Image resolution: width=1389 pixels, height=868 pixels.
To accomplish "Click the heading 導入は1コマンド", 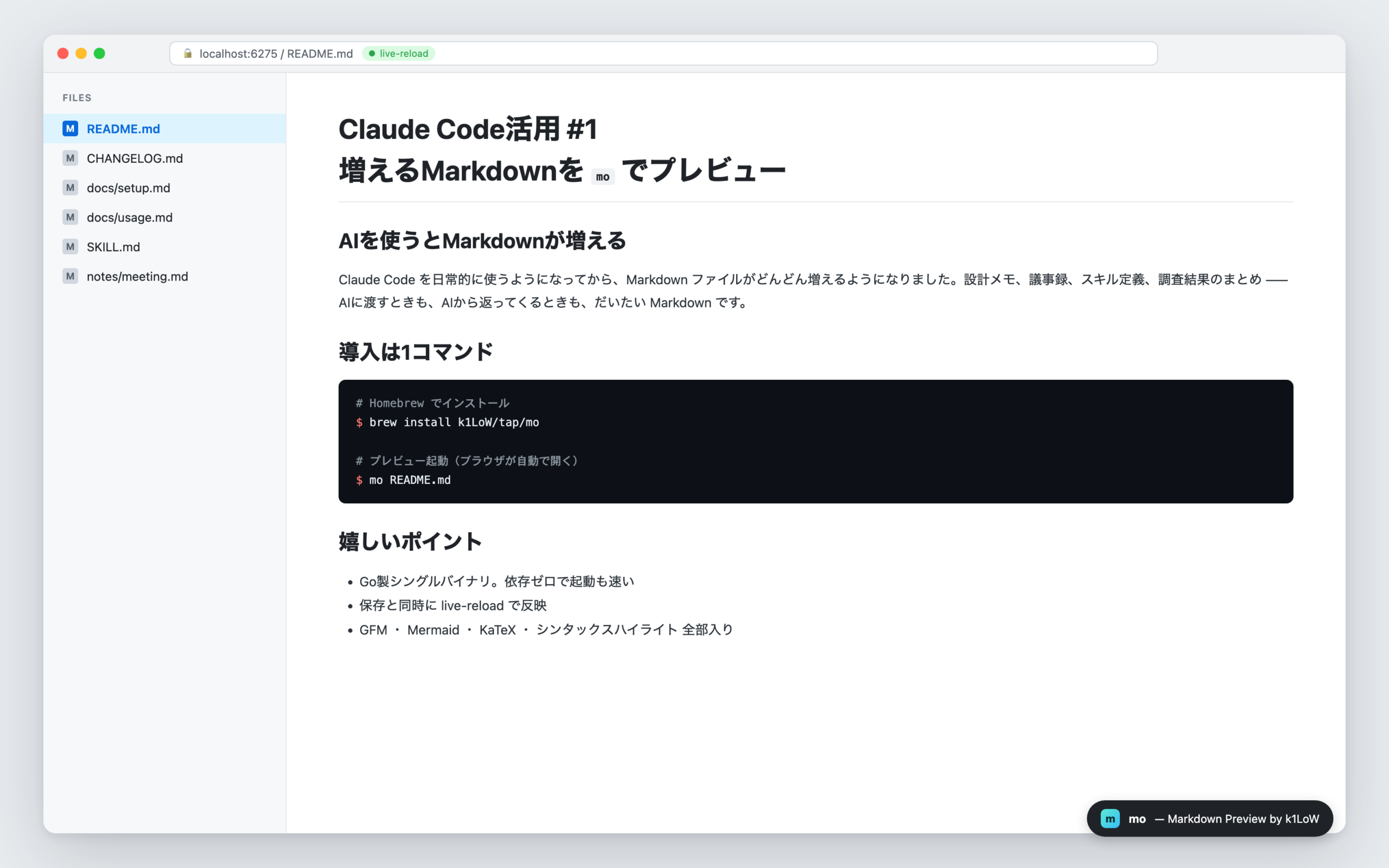I will click(x=416, y=352).
